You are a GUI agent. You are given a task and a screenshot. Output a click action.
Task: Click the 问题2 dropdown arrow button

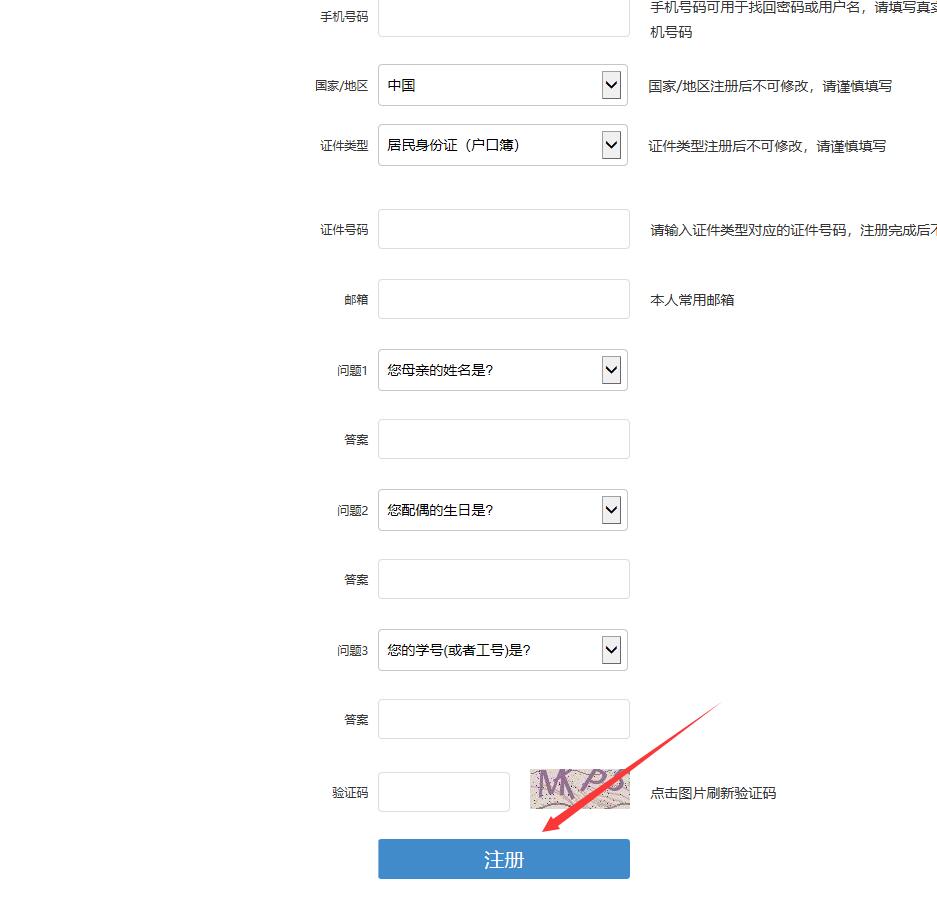click(611, 510)
